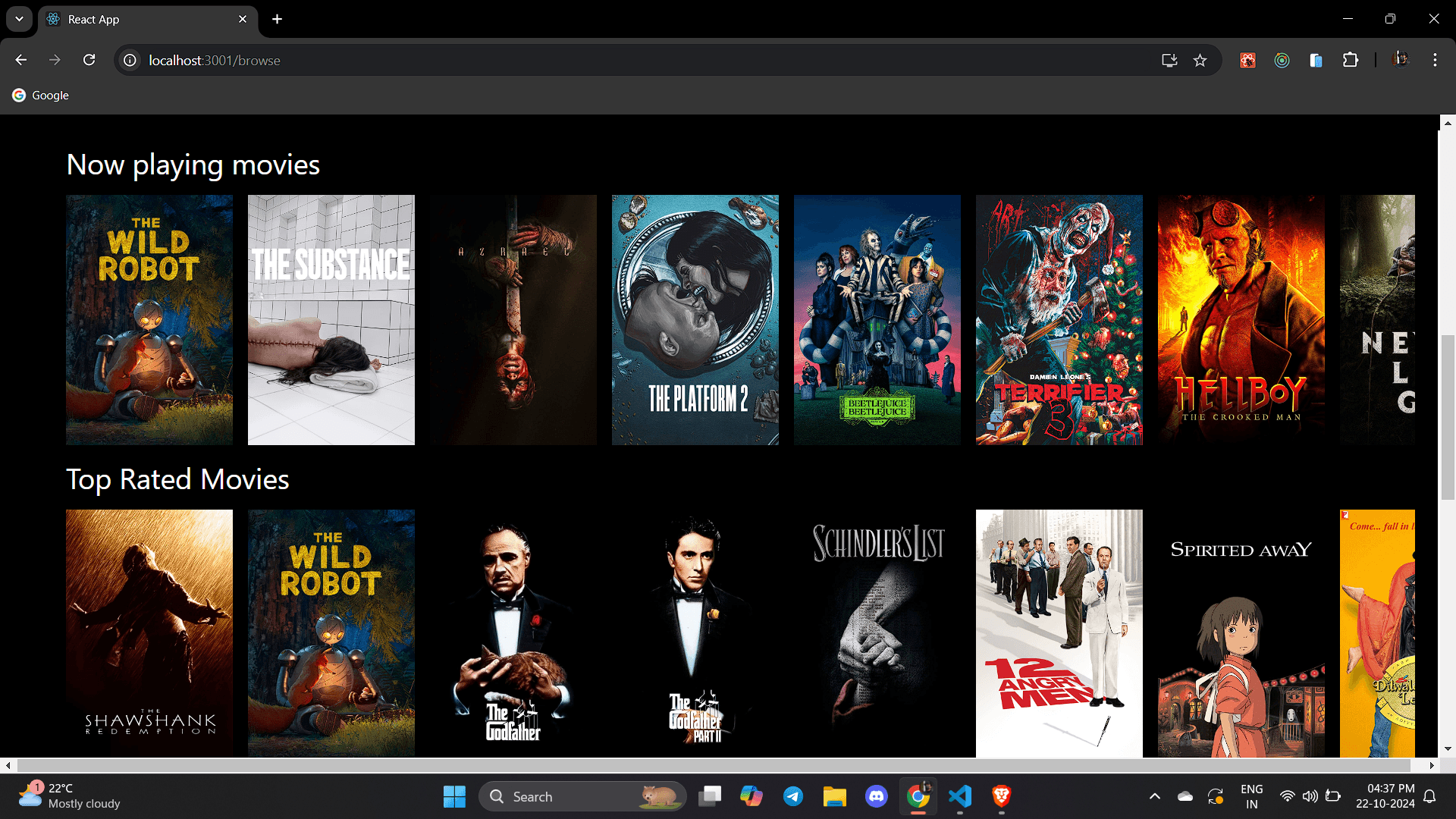Select the React App tab
Screen dimensions: 1456x819
pos(148,19)
